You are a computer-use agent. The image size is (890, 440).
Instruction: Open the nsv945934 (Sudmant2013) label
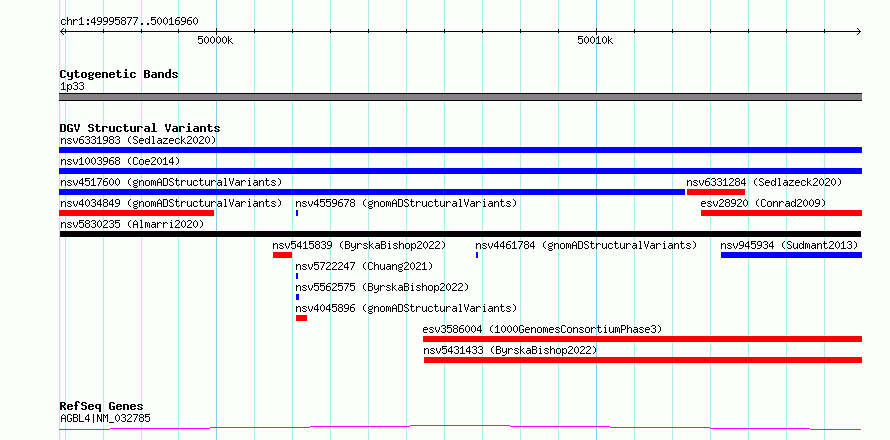click(789, 245)
